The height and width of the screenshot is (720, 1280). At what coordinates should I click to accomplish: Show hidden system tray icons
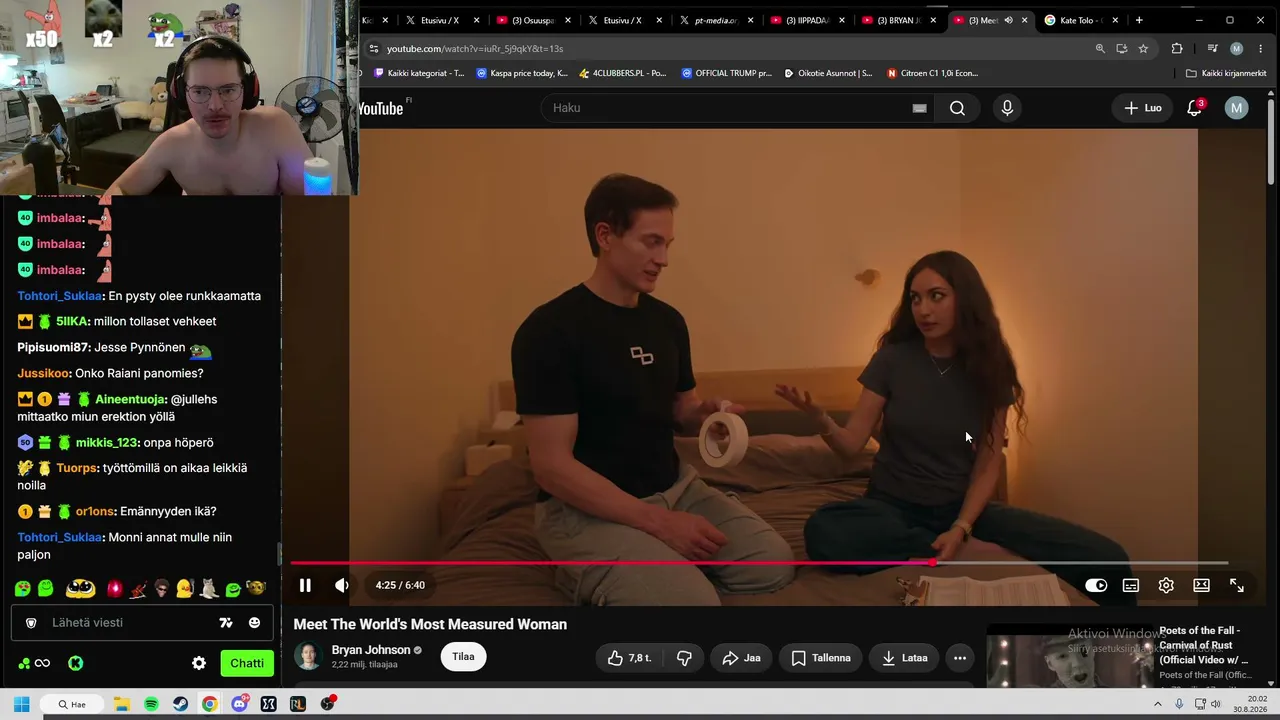click(x=1158, y=704)
